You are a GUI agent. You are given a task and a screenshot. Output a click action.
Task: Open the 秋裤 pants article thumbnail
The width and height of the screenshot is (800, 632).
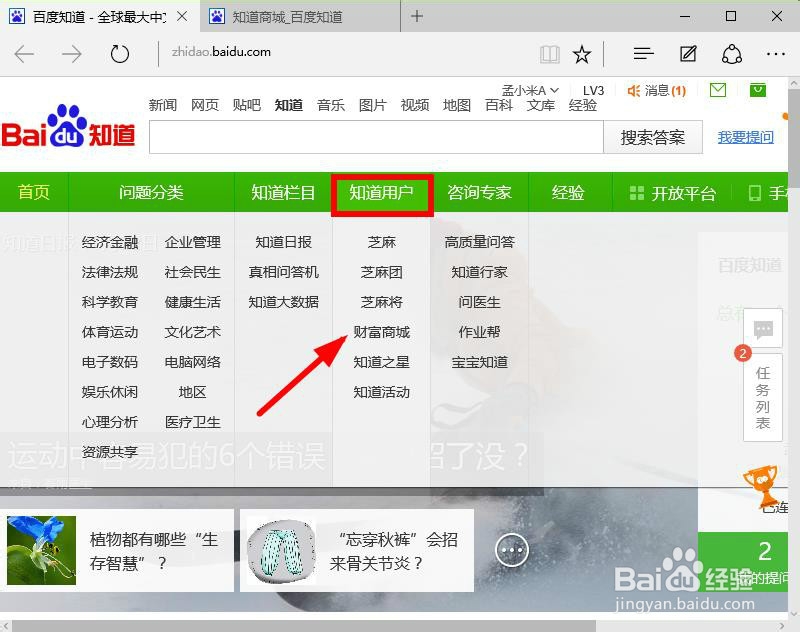point(280,550)
